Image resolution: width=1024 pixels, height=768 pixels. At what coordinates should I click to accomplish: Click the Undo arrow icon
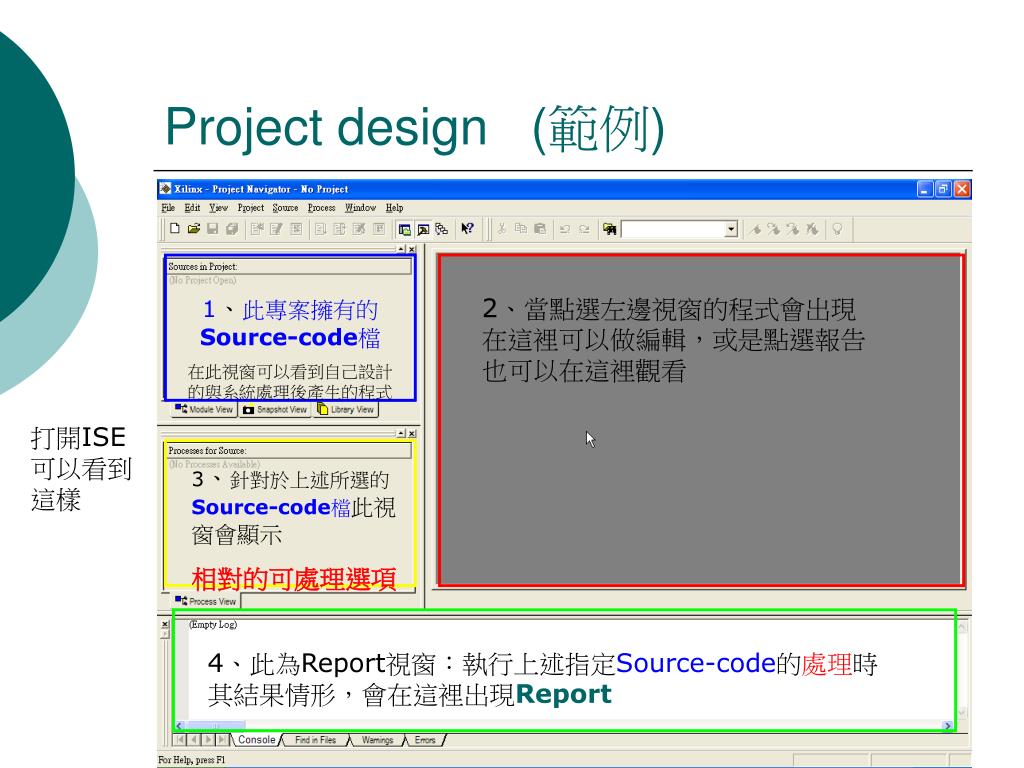click(x=565, y=229)
